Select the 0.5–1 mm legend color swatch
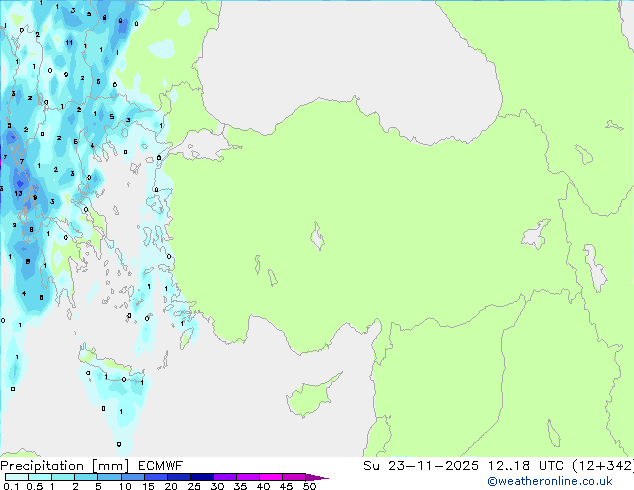The image size is (634, 490). coord(40,477)
